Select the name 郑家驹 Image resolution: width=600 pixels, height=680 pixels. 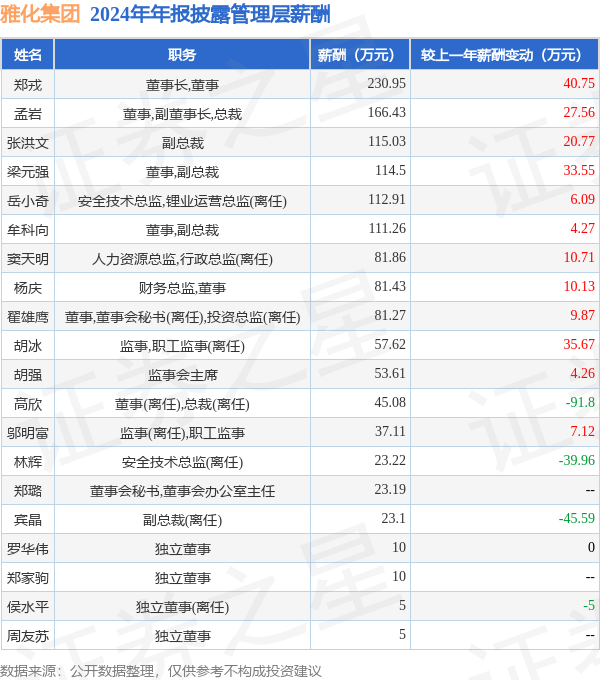tap(28, 578)
